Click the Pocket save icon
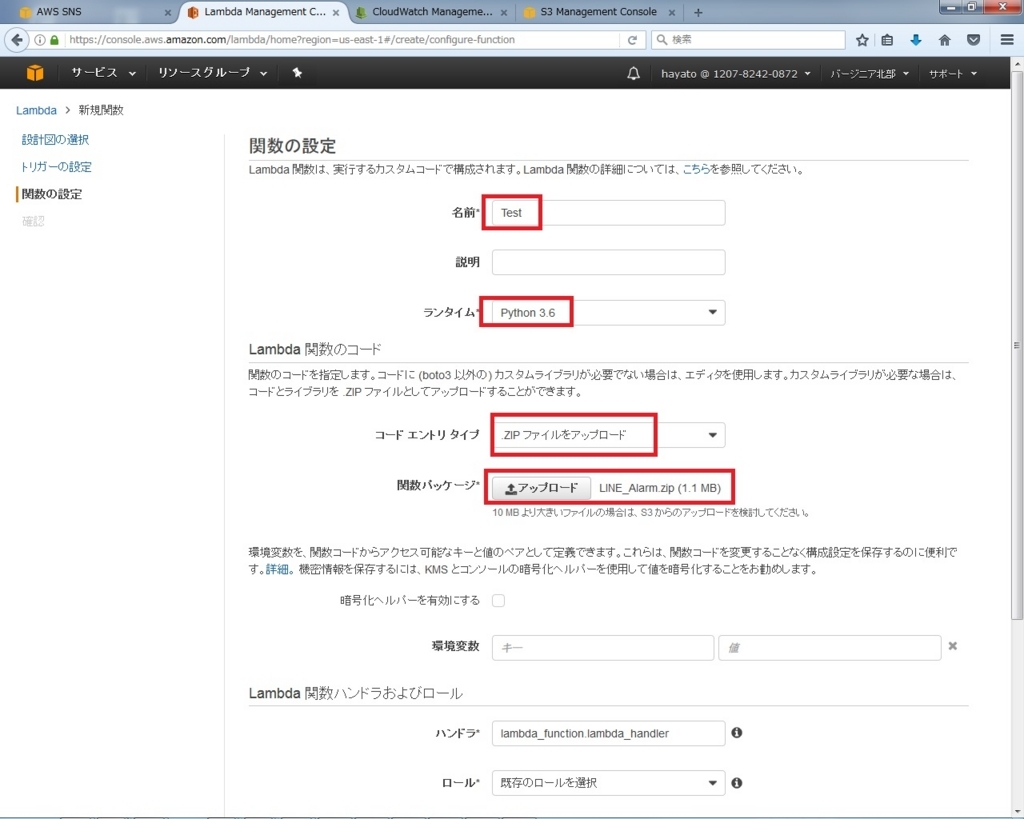The height and width of the screenshot is (819, 1024). click(x=973, y=40)
